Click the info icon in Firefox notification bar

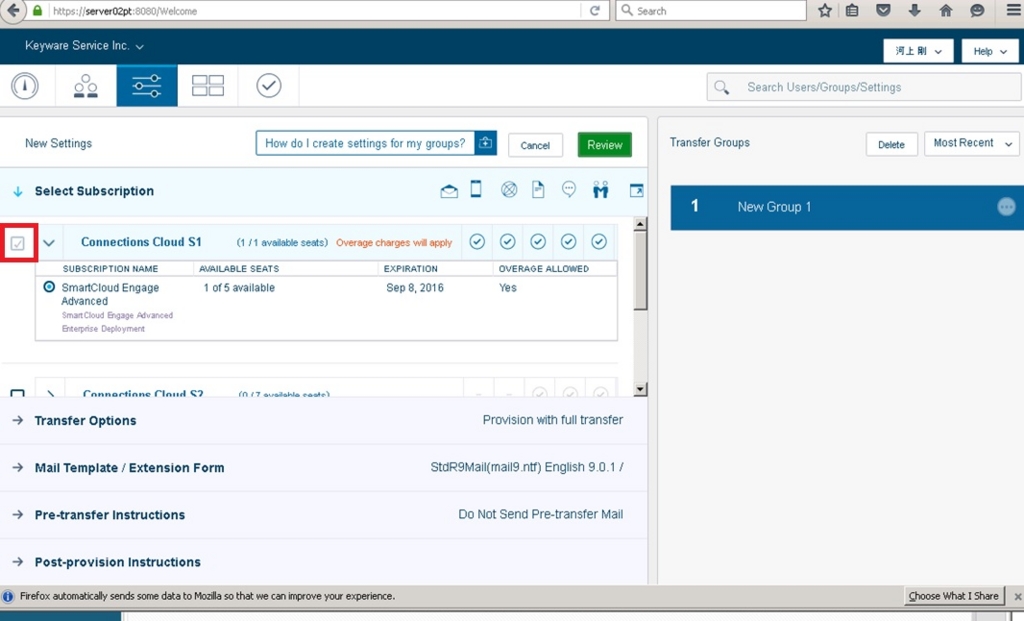coord(8,596)
